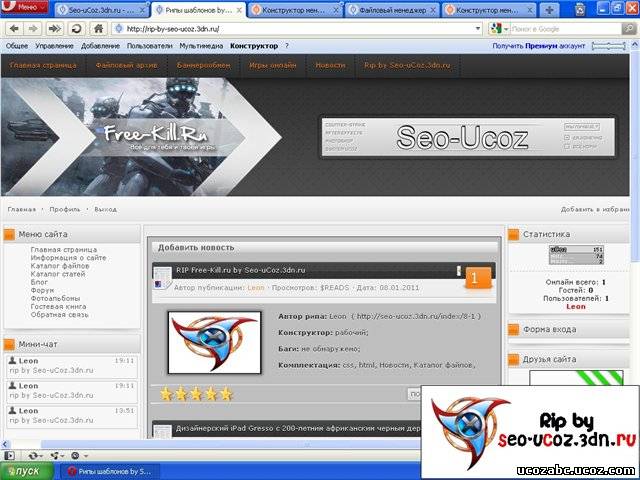This screenshot has width=640, height=480.
Task: Click the orange comments counter showing 1
Action: click(x=478, y=278)
